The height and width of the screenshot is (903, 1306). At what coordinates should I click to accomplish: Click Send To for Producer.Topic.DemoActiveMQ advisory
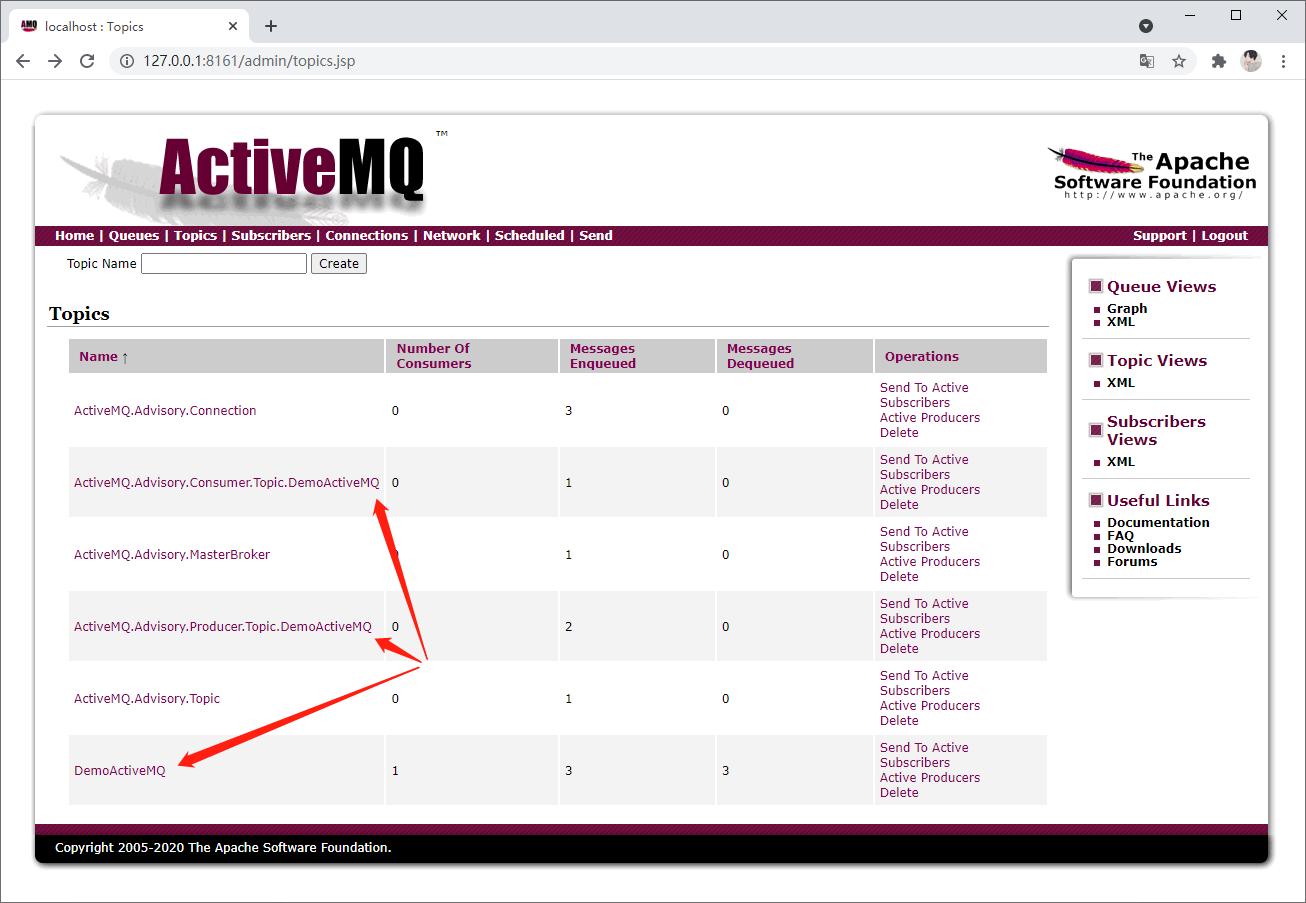[904, 604]
